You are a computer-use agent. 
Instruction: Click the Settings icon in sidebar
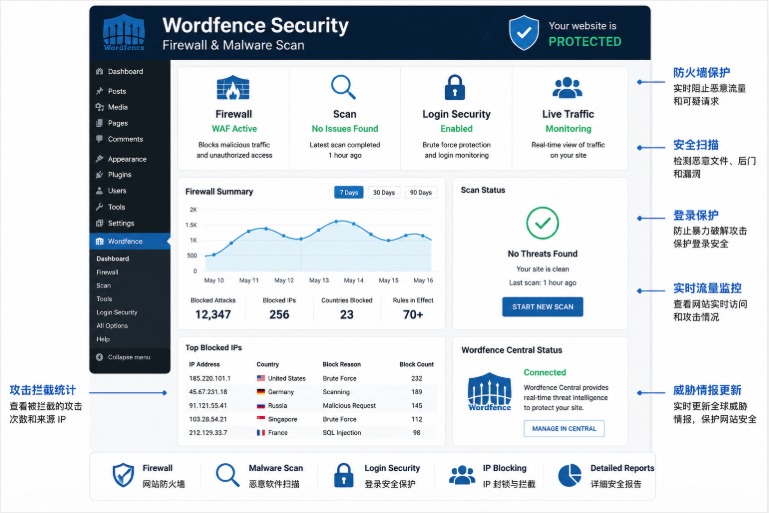pos(100,223)
